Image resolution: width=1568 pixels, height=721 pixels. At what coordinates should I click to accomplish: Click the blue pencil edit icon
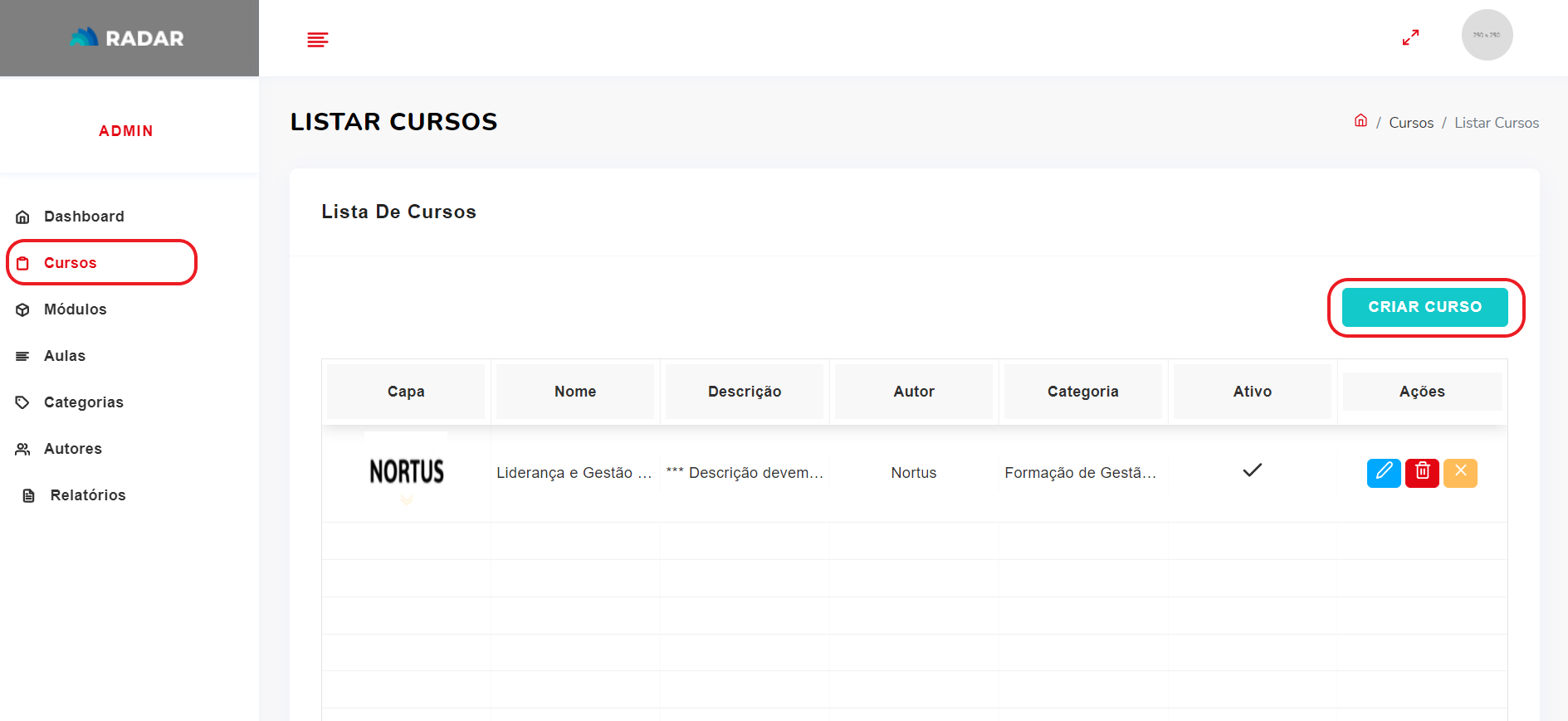coord(1383,473)
